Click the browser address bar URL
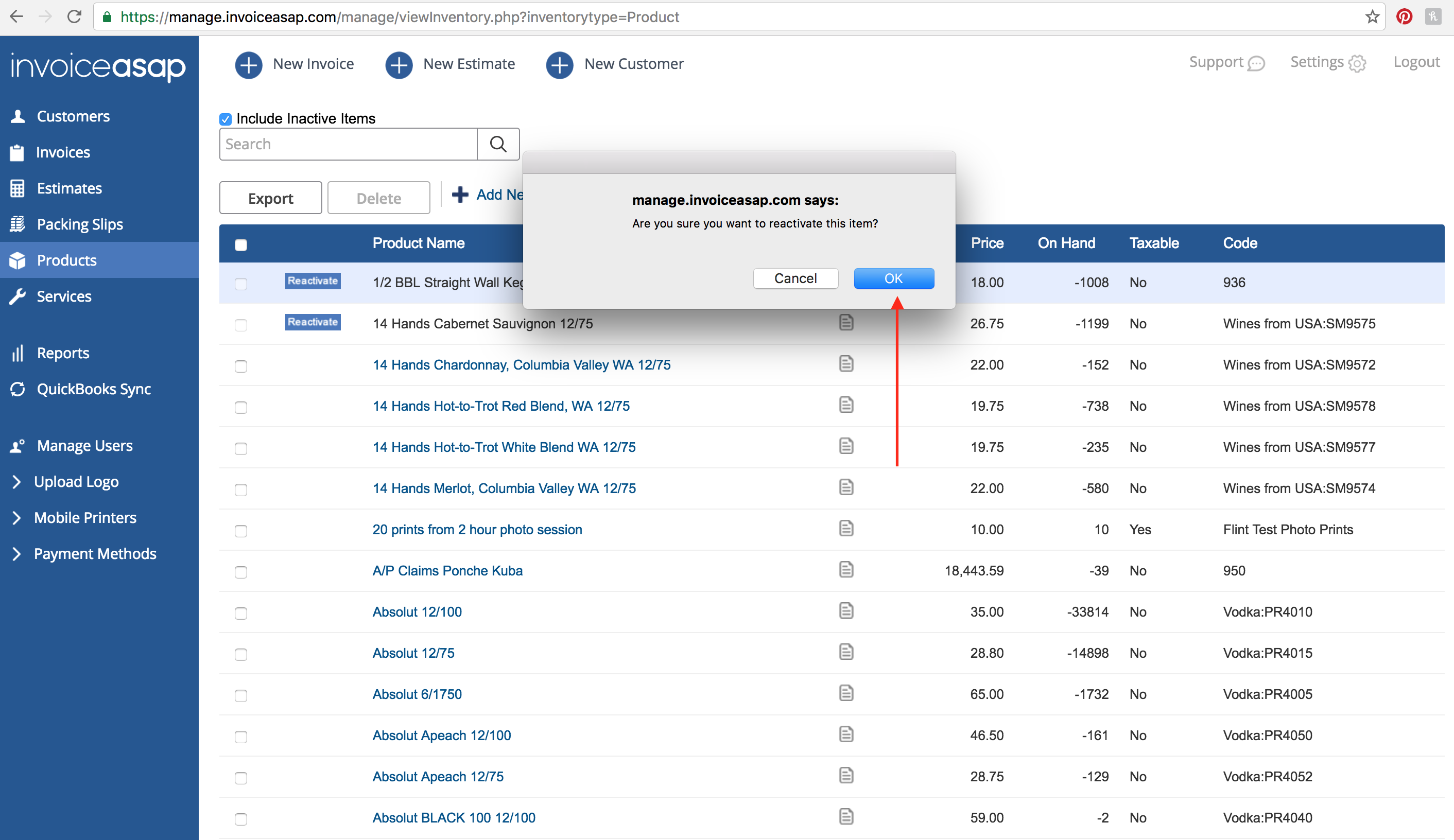This screenshot has width=1454, height=840. click(x=399, y=17)
